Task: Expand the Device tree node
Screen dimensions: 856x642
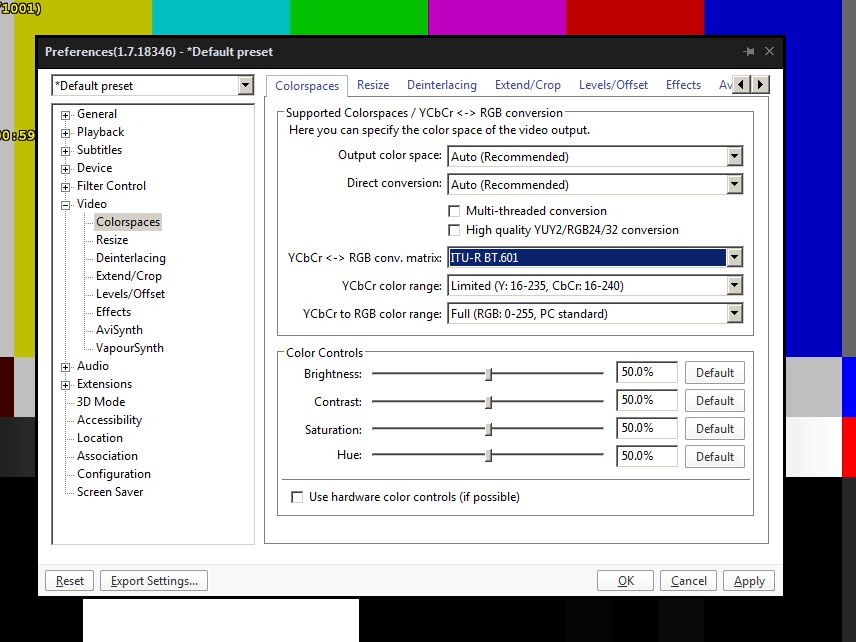Action: (66, 169)
